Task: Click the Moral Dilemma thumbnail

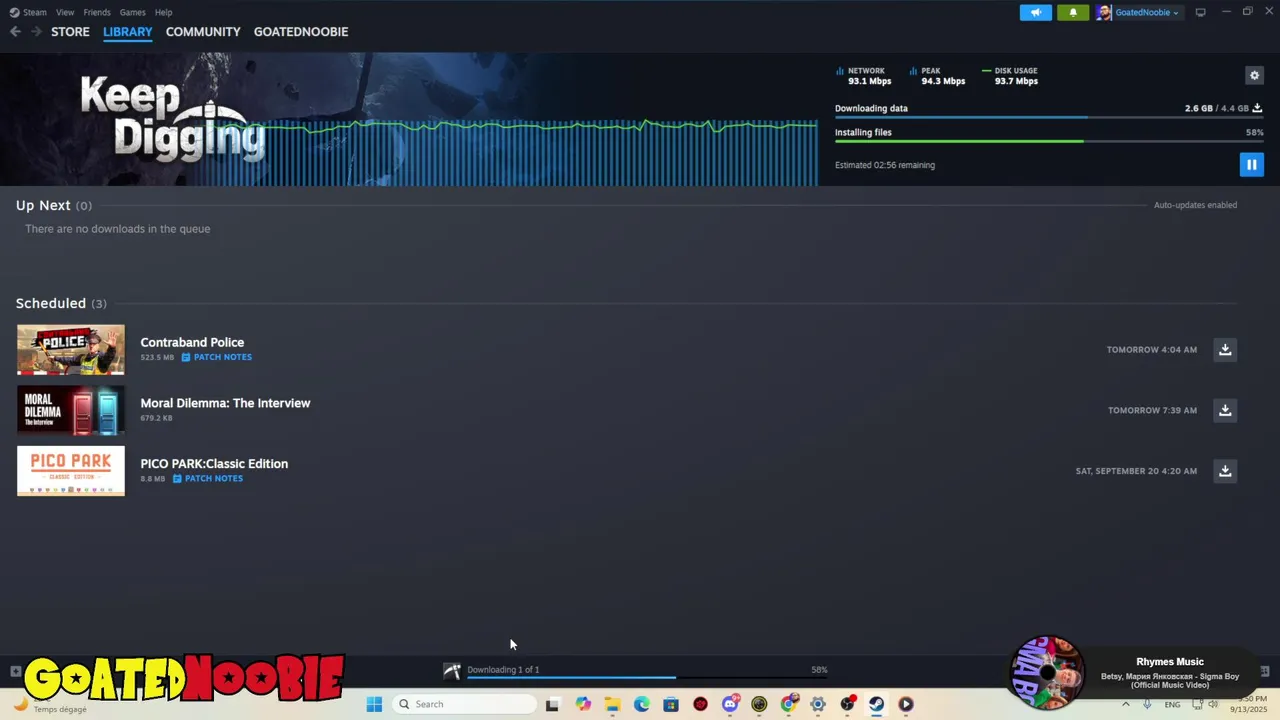Action: pyautogui.click(x=71, y=410)
